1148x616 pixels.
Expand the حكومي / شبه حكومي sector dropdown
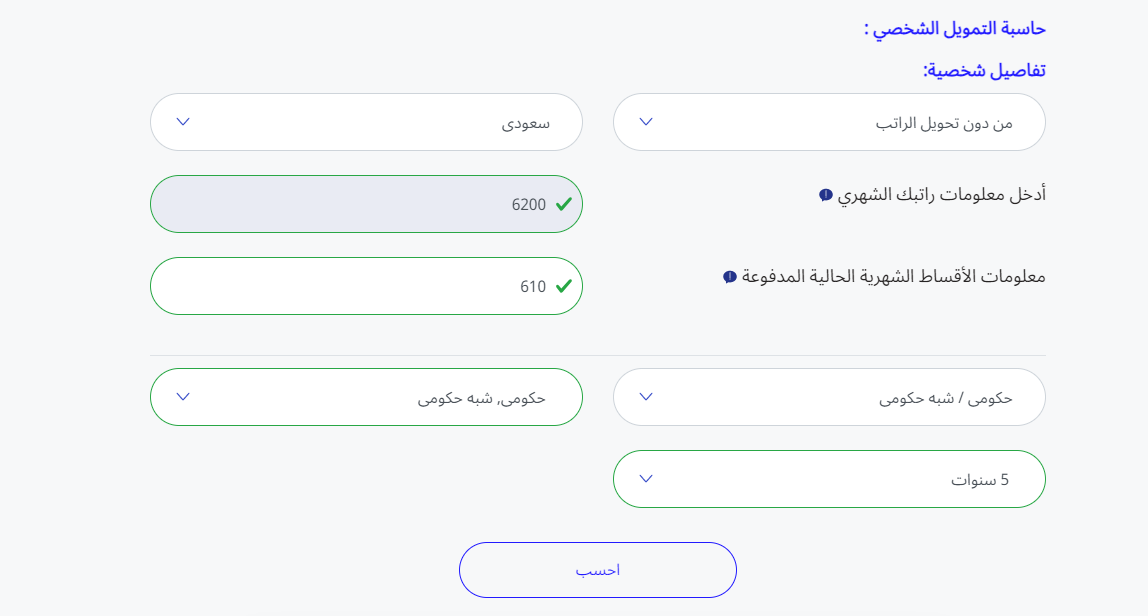[830, 397]
